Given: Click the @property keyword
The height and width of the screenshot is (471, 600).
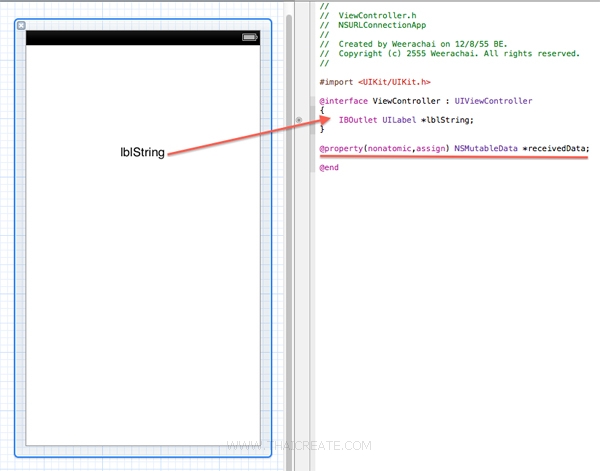Looking at the screenshot, I should click(341, 148).
